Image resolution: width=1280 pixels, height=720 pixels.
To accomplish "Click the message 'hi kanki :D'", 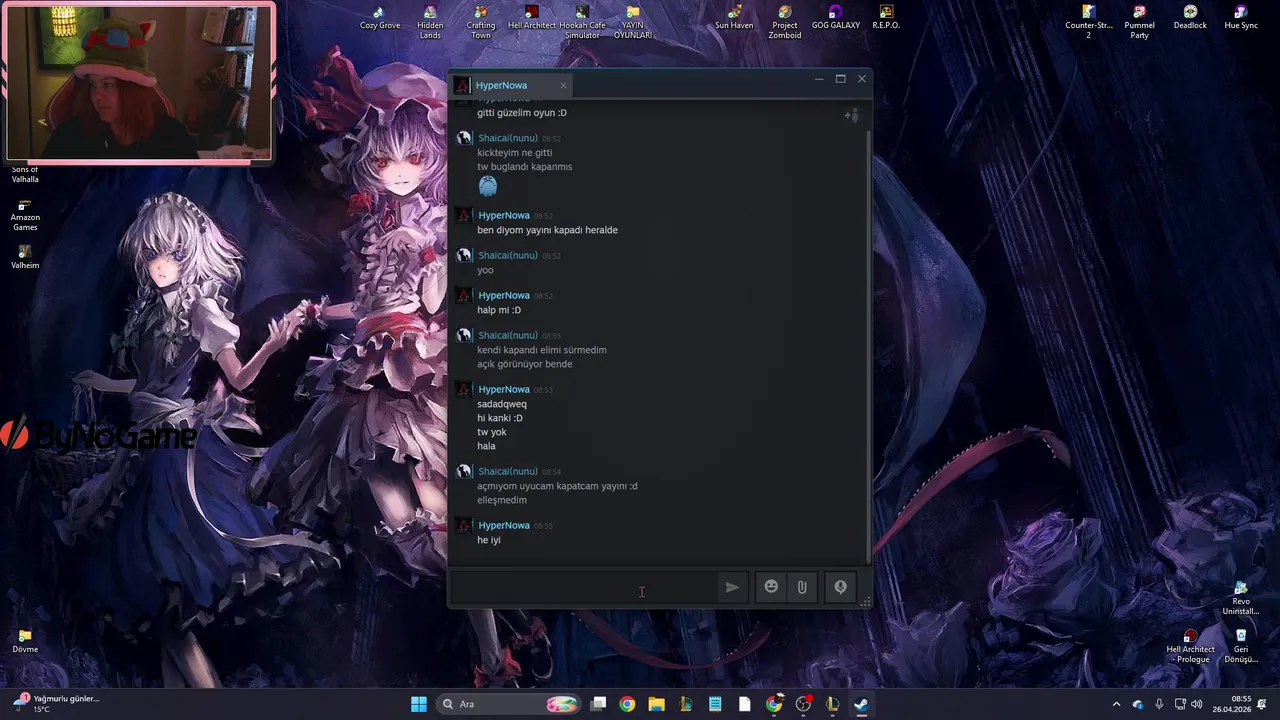I will click(x=500, y=418).
